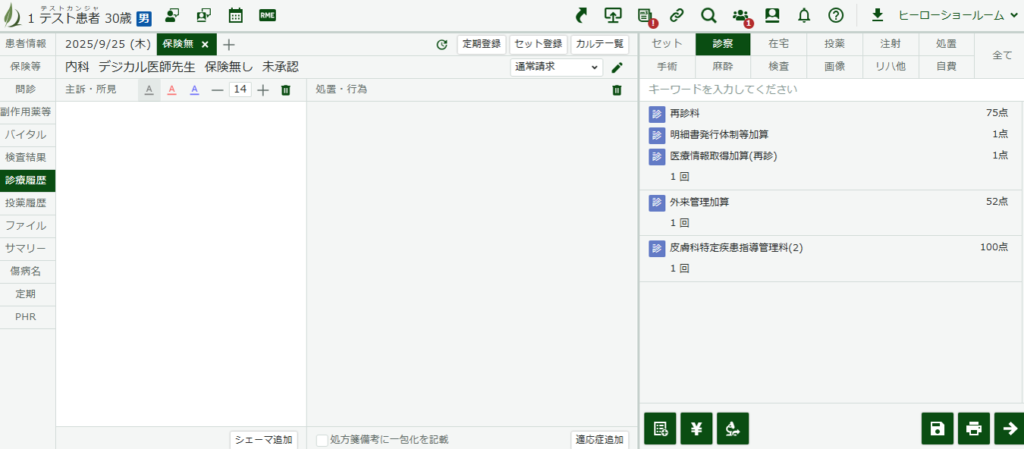Click the keyword search input field
Image resolution: width=1024 pixels, height=449 pixels.
pos(830,90)
